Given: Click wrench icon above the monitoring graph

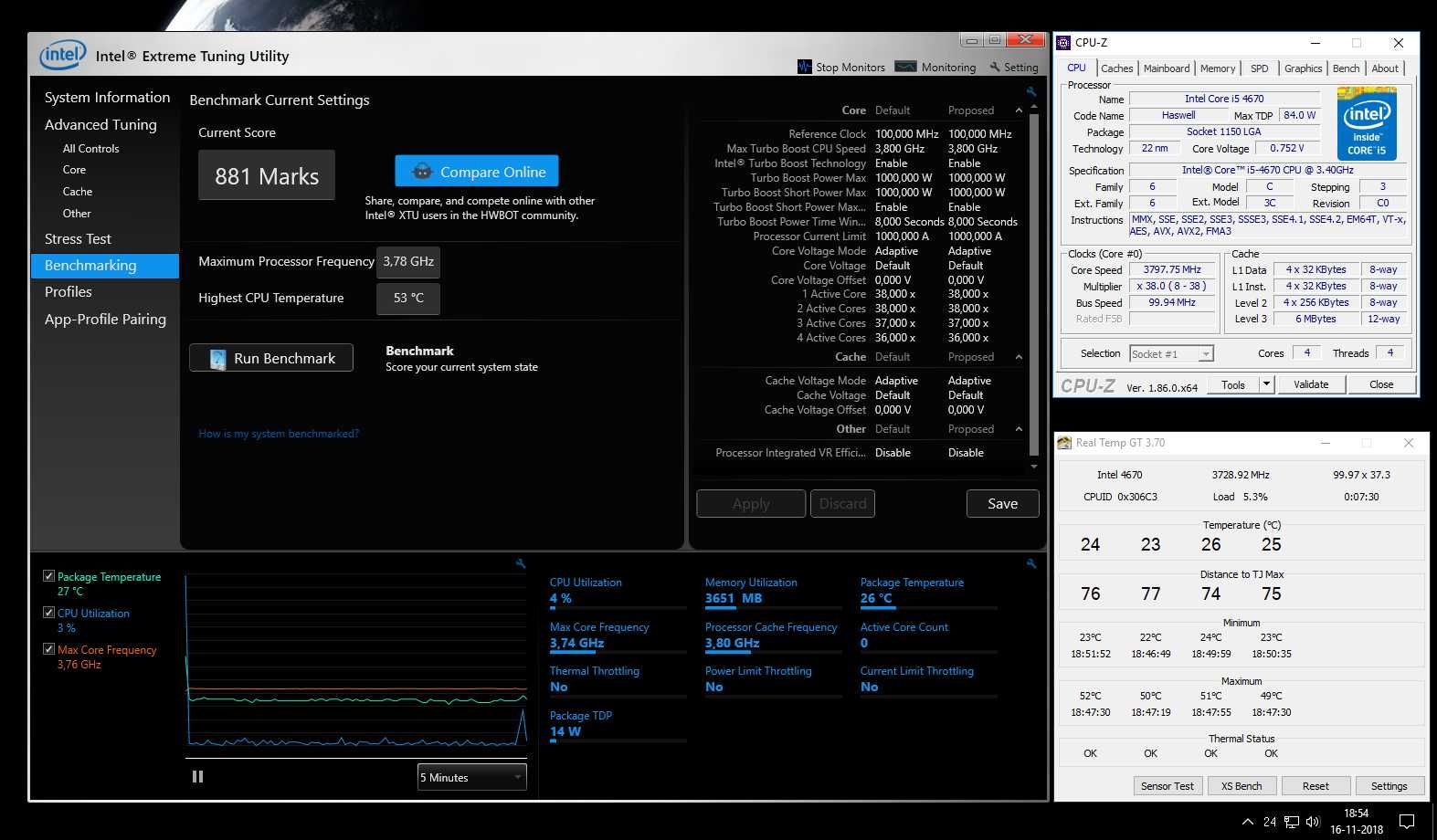Looking at the screenshot, I should pos(521,563).
